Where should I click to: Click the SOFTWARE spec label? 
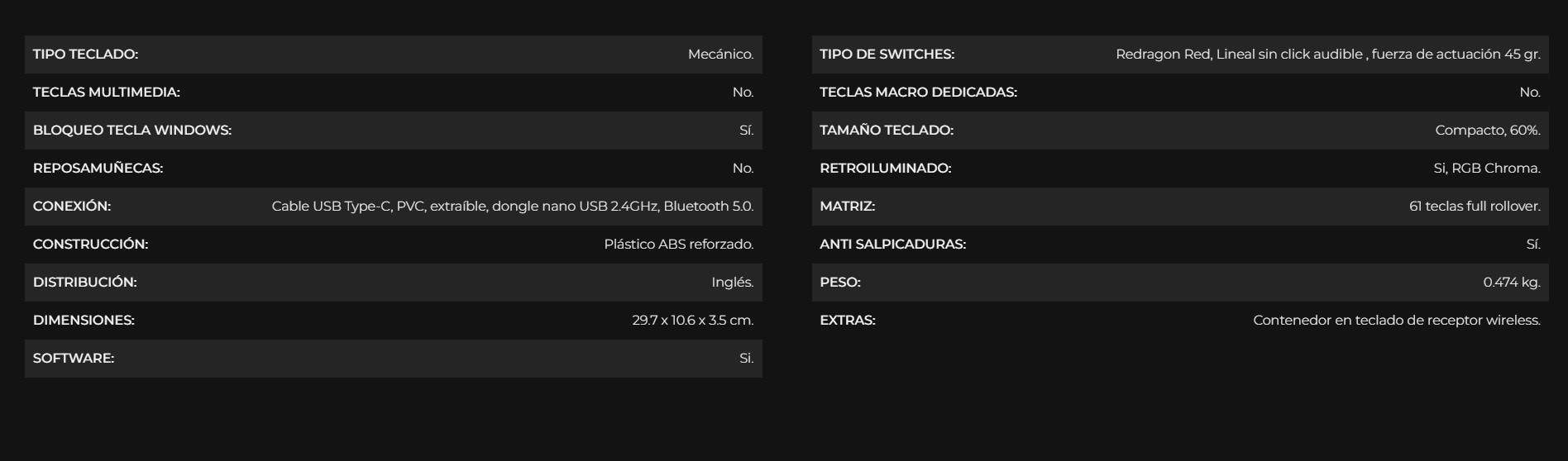click(74, 359)
